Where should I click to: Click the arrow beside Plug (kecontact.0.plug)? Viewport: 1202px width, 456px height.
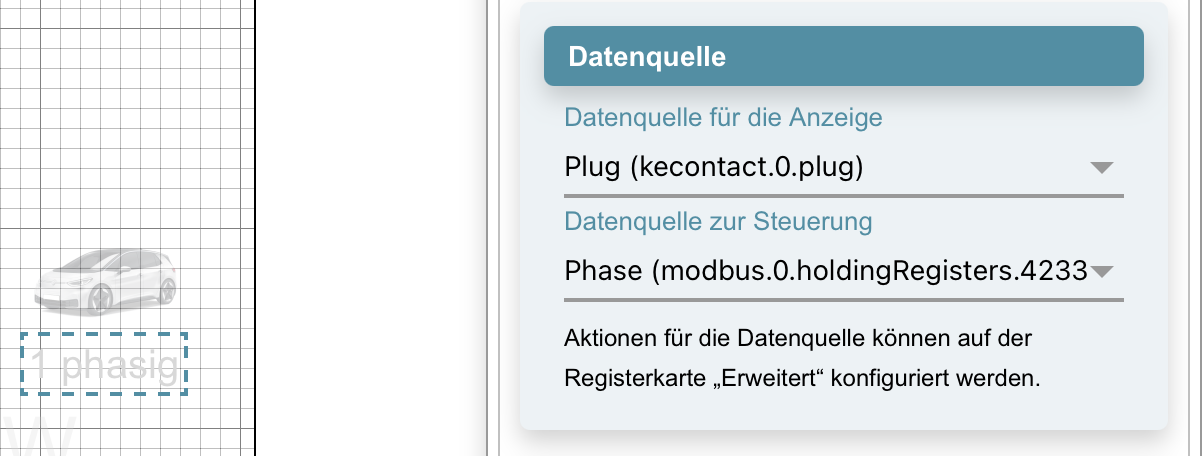(1101, 168)
